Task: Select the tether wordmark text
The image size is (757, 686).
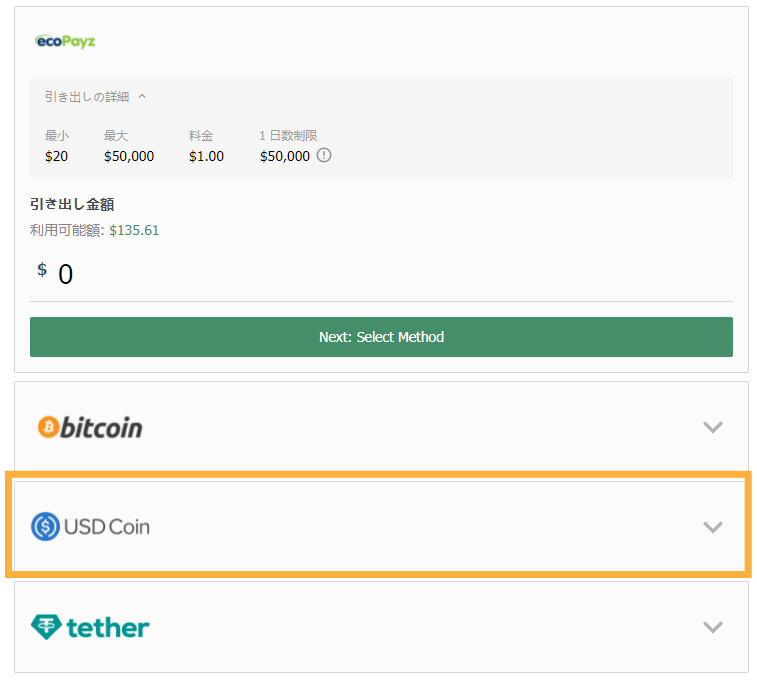Action: tap(108, 628)
